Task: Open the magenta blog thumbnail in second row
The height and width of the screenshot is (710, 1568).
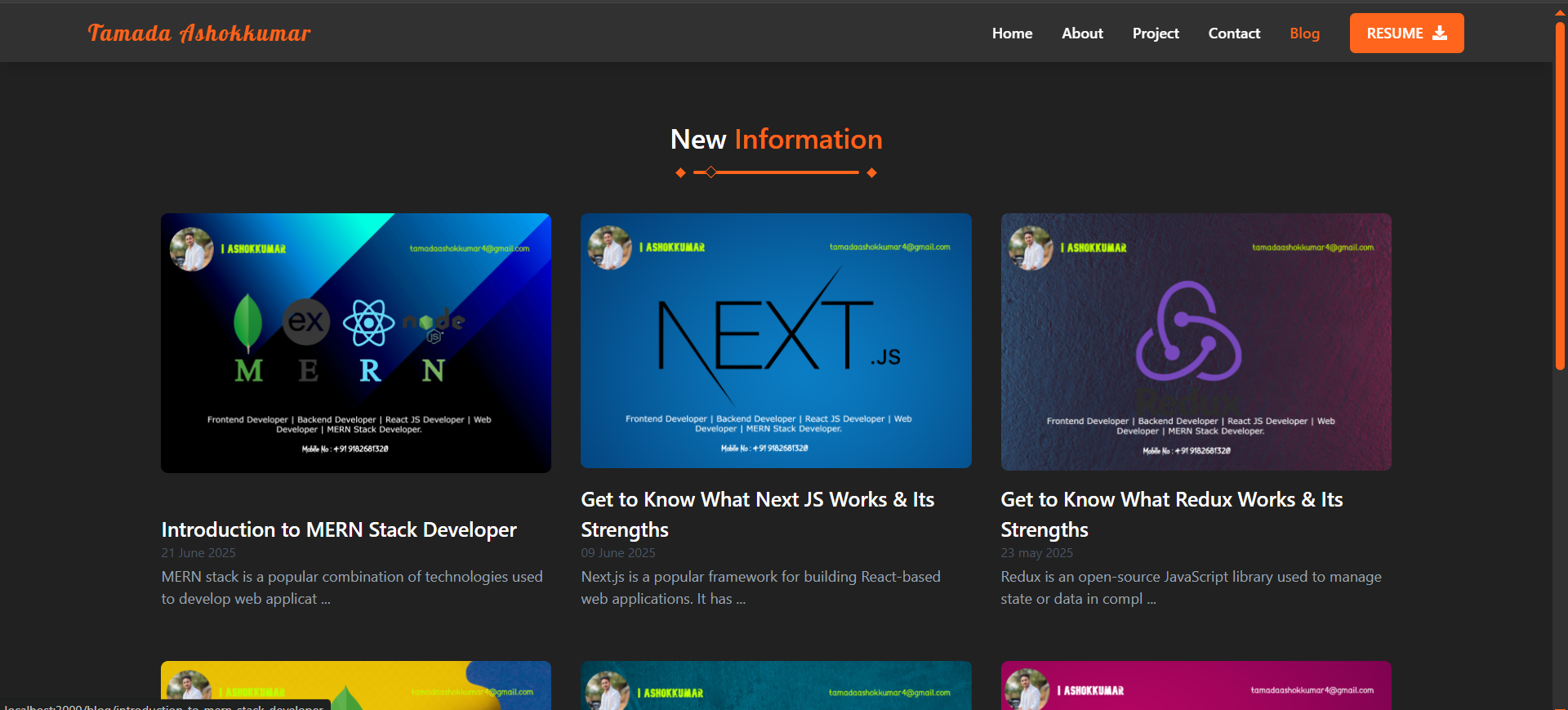Action: point(1196,685)
